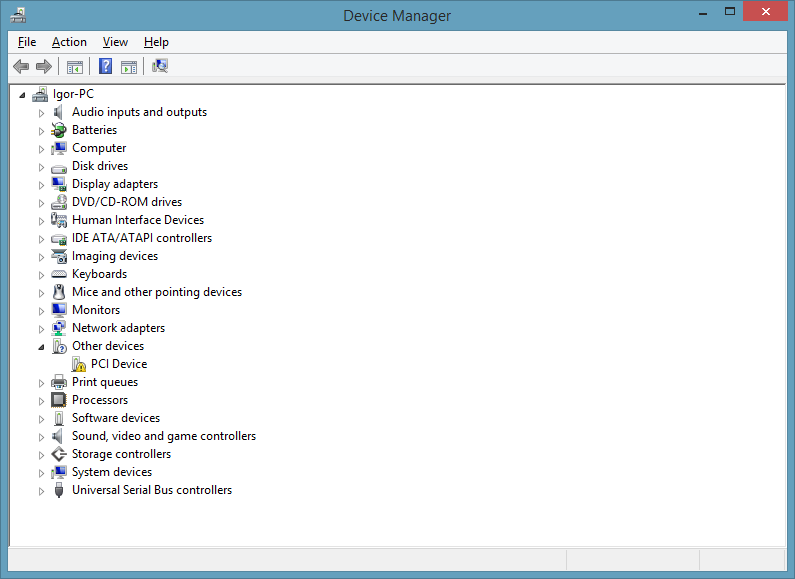Select the Storage controllers icon

click(x=59, y=454)
